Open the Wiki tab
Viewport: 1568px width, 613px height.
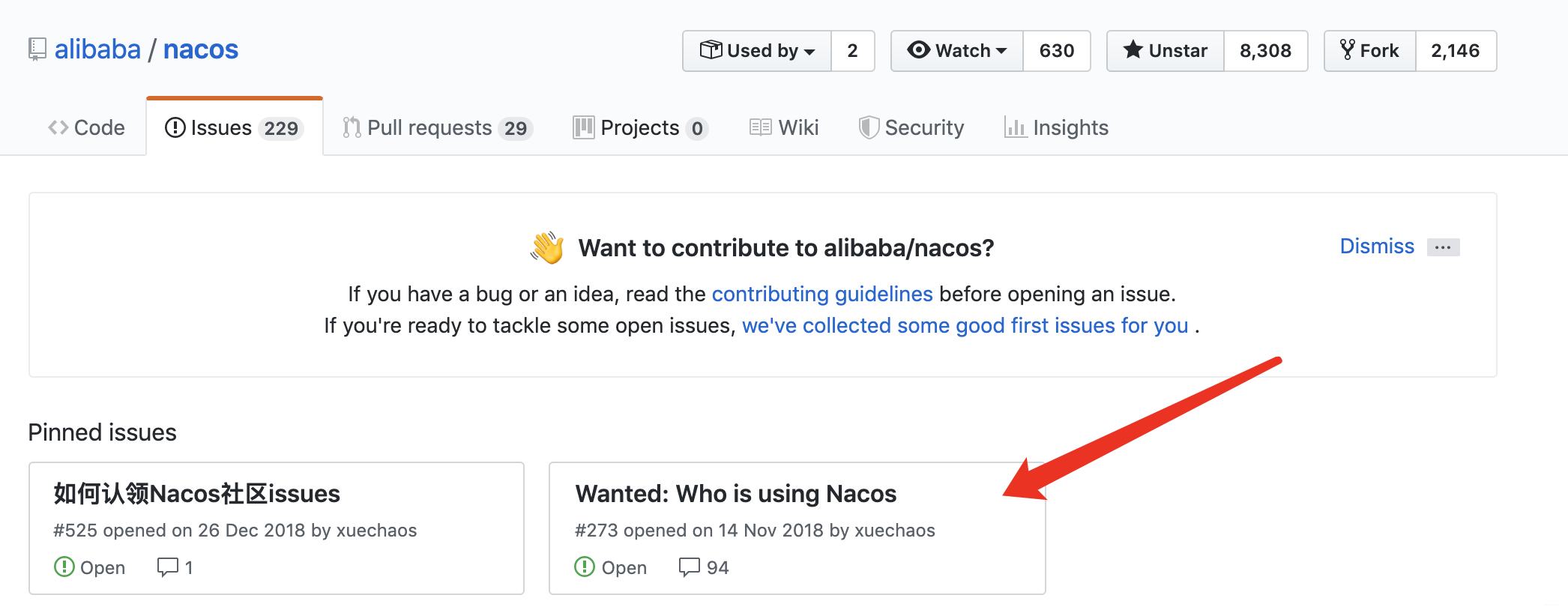pyautogui.click(x=785, y=128)
